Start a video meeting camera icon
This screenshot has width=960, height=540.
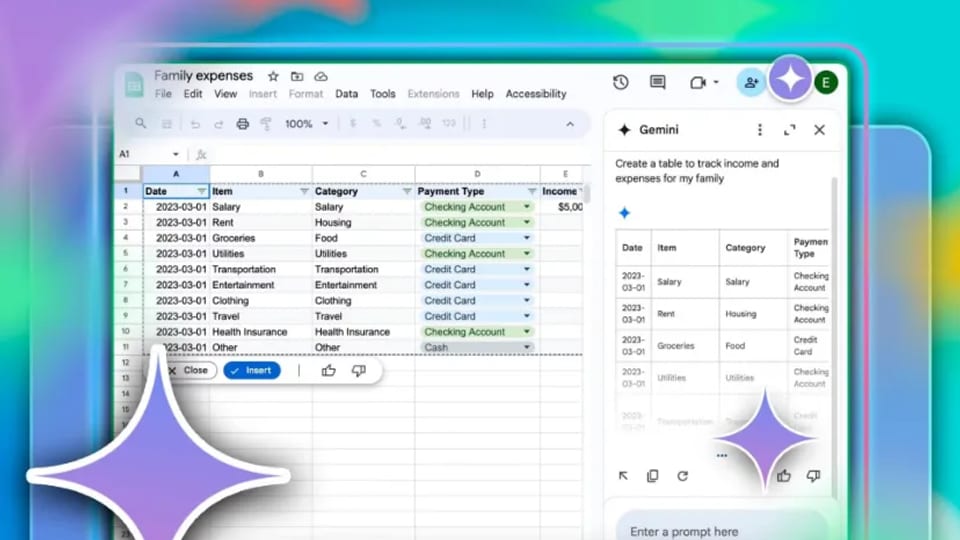(x=698, y=82)
